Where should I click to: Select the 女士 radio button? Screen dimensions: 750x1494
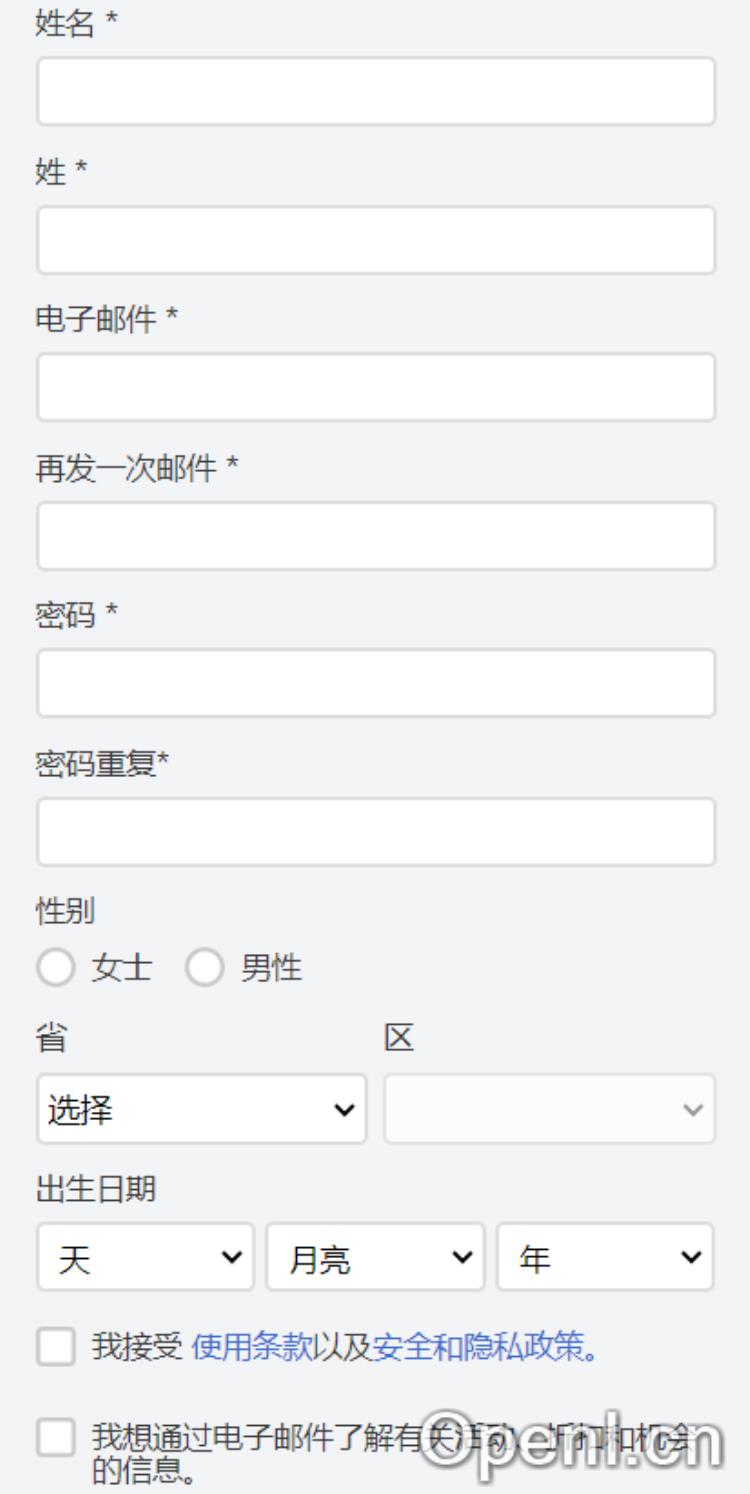pos(56,968)
